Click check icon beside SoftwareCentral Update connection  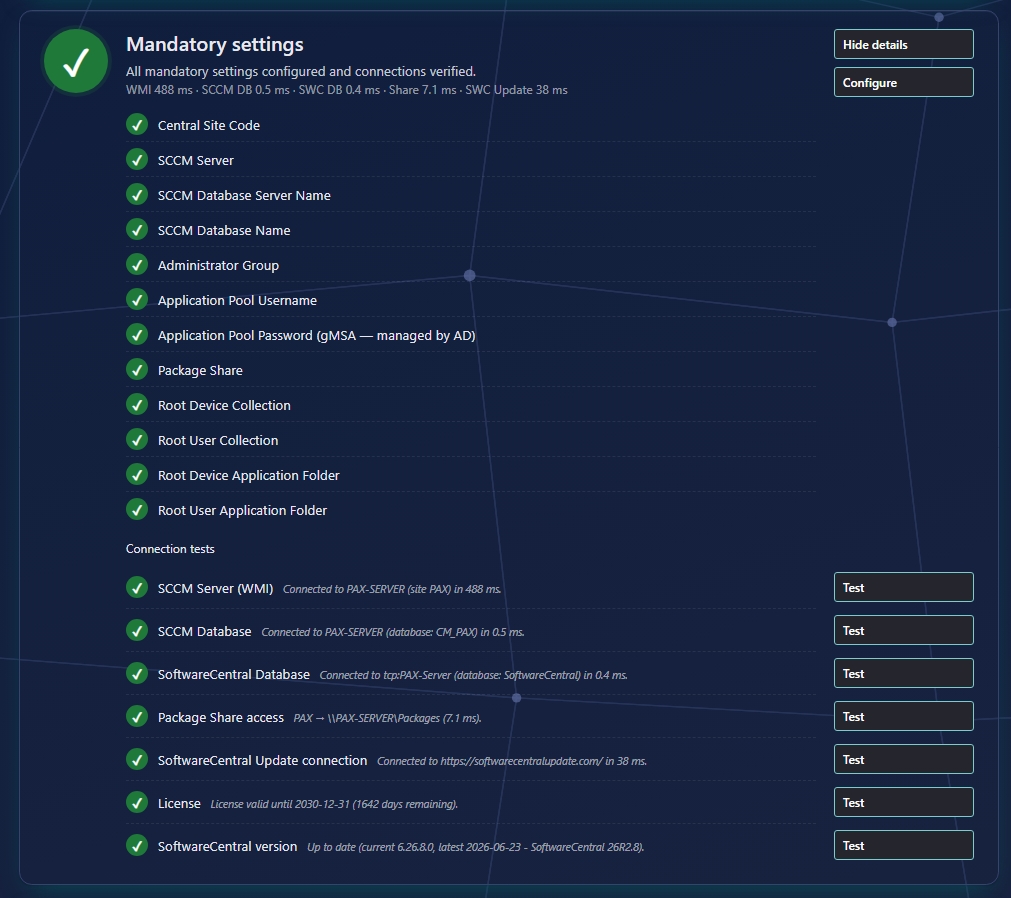coord(137,760)
